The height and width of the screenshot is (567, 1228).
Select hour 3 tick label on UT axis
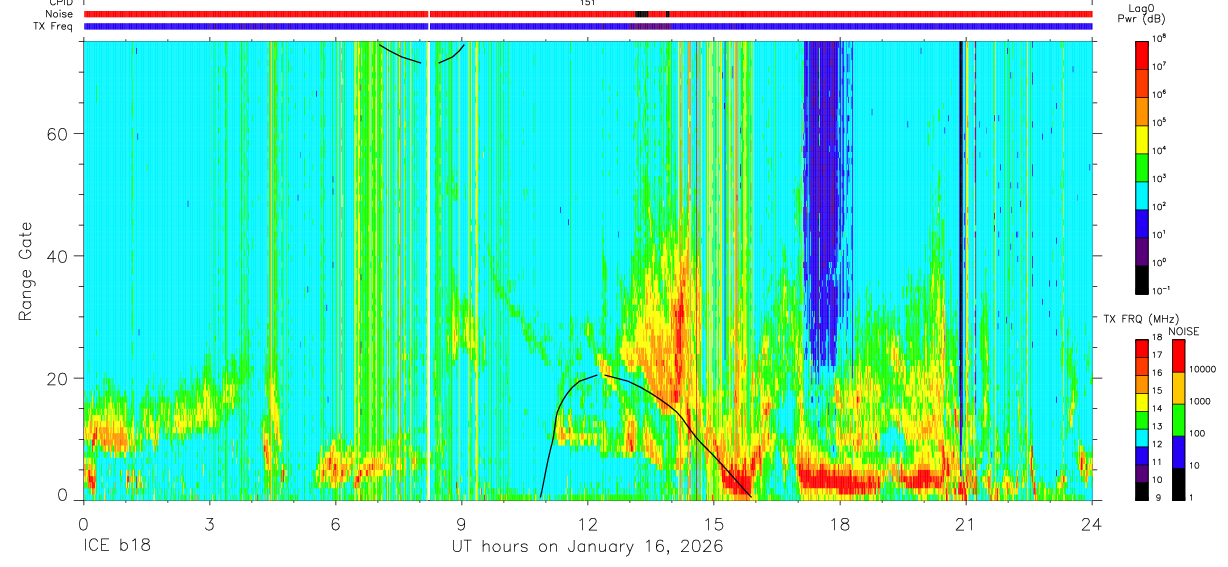tap(209, 523)
